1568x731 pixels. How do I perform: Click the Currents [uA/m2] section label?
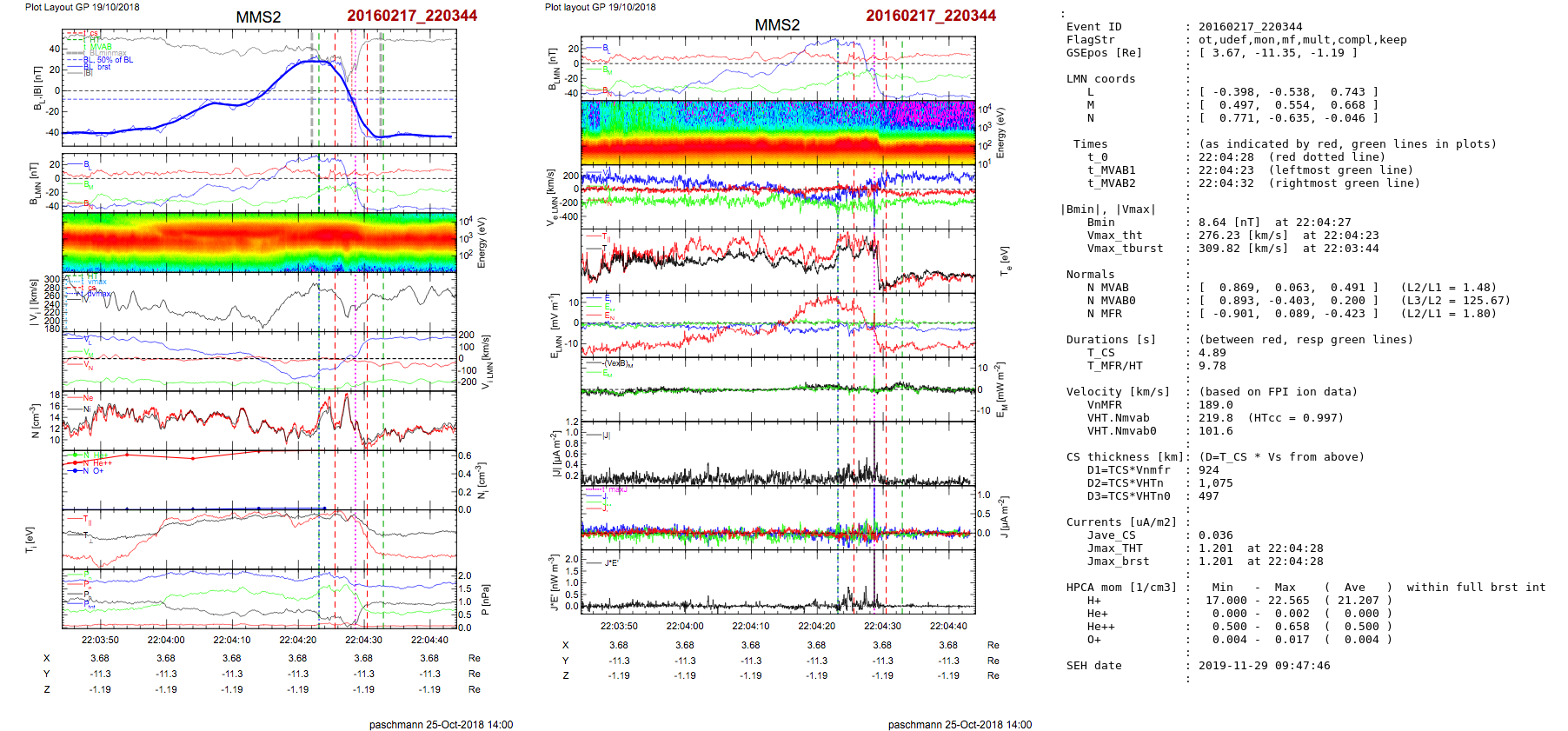[1121, 522]
